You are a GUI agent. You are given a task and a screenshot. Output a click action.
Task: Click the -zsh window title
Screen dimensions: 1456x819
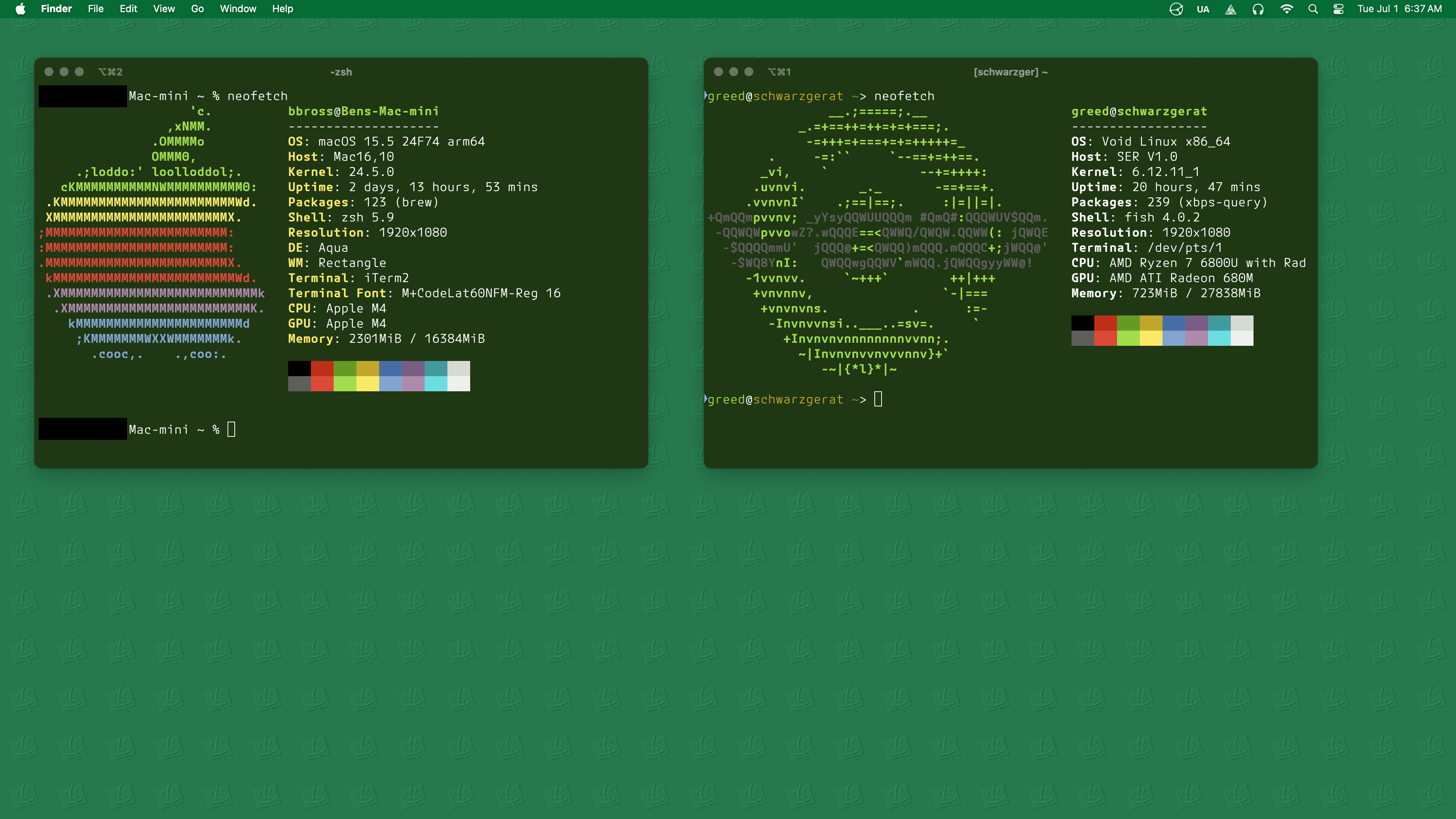click(x=341, y=72)
